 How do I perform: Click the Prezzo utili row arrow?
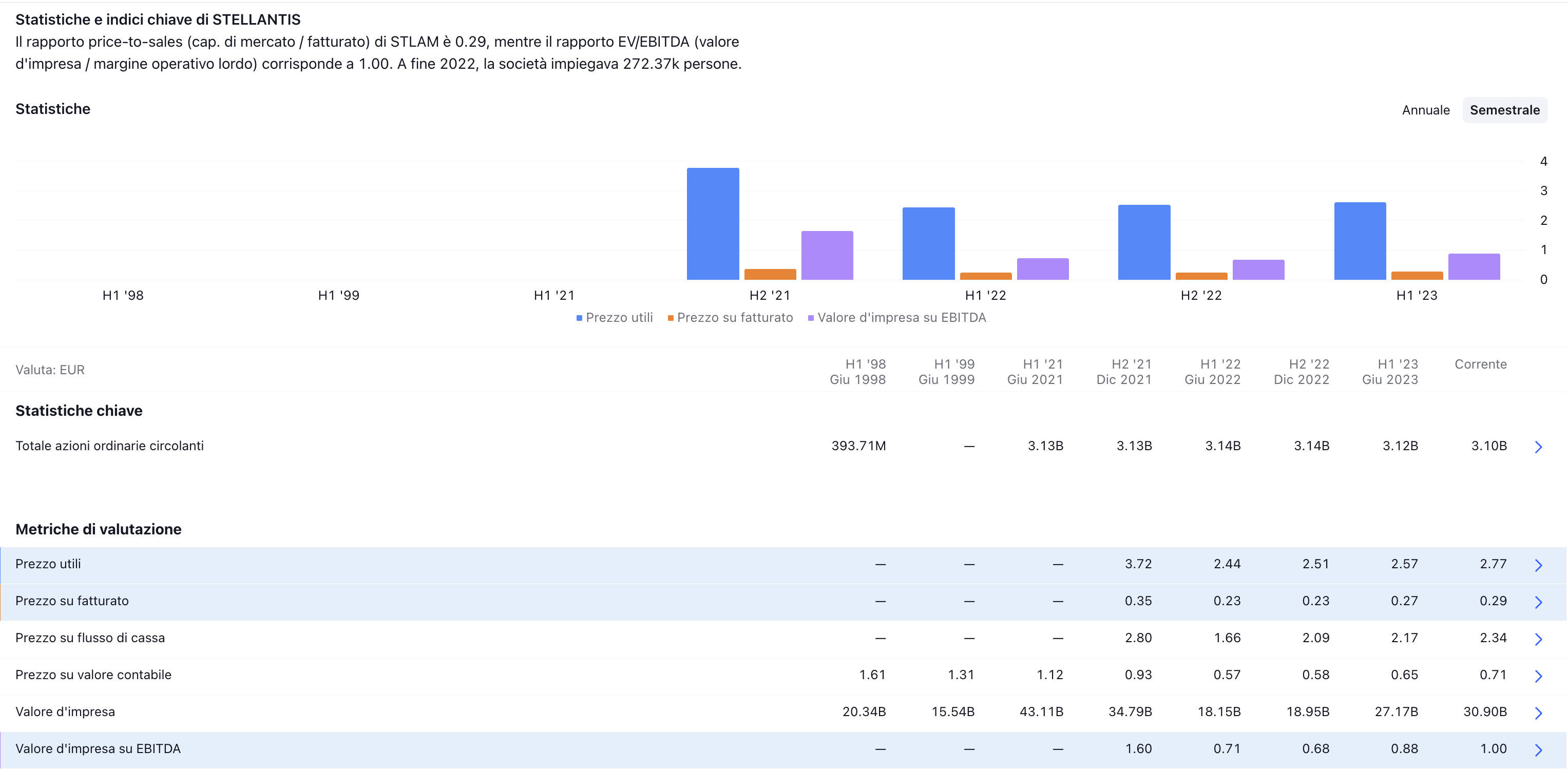point(1538,565)
